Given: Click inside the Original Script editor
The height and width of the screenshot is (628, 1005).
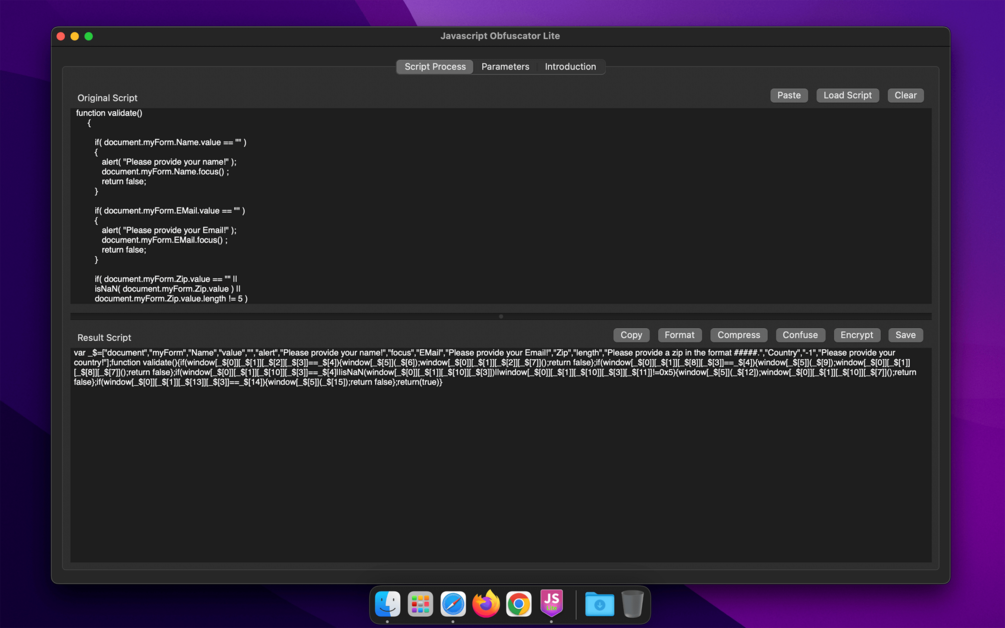Looking at the screenshot, I should pyautogui.click(x=501, y=206).
